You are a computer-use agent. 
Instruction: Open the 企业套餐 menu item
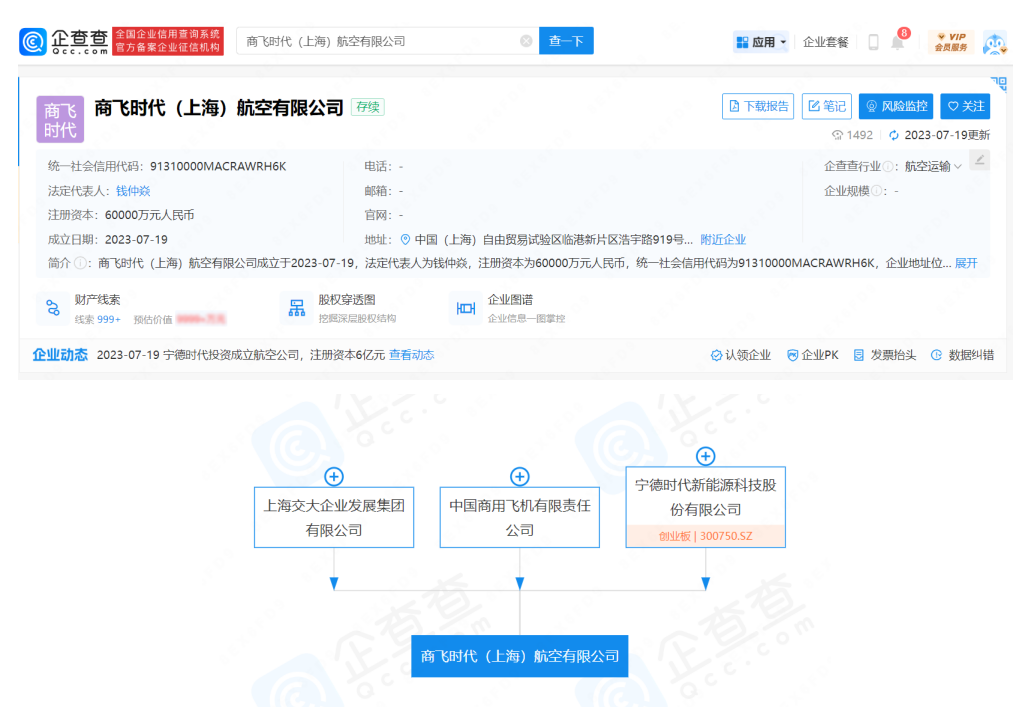pyautogui.click(x=826, y=41)
